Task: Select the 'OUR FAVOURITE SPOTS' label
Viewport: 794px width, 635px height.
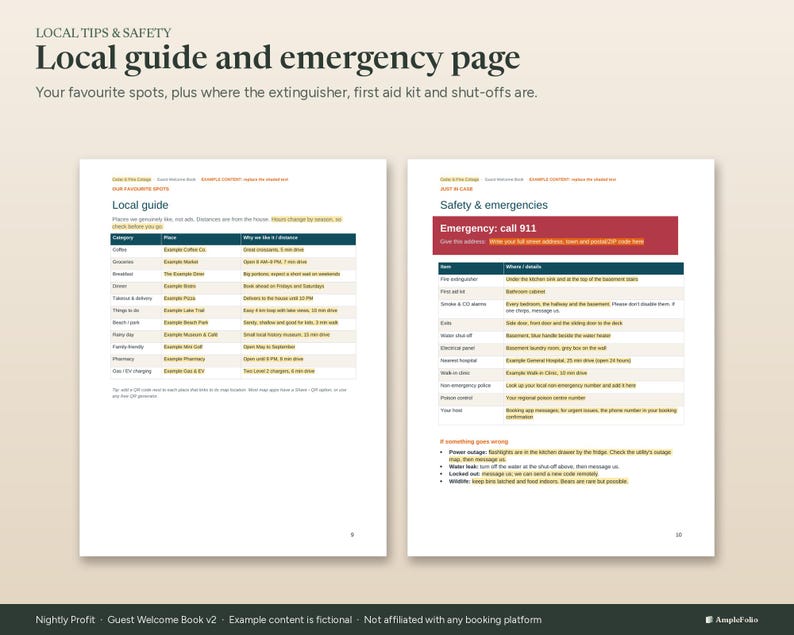Action: click(140, 189)
